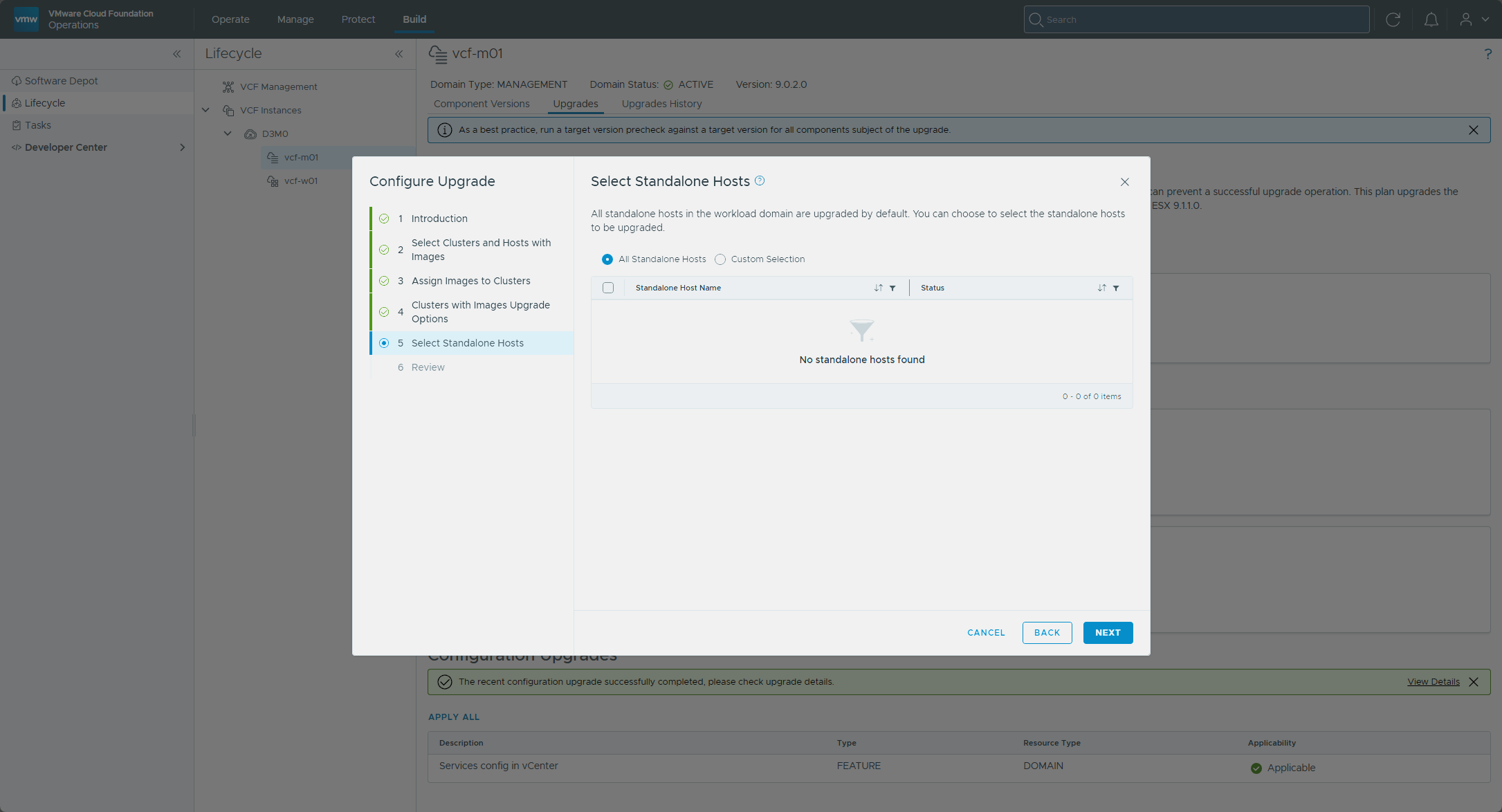Switch to Upgrades History tab
Image resolution: width=1502 pixels, height=812 pixels.
tap(661, 104)
